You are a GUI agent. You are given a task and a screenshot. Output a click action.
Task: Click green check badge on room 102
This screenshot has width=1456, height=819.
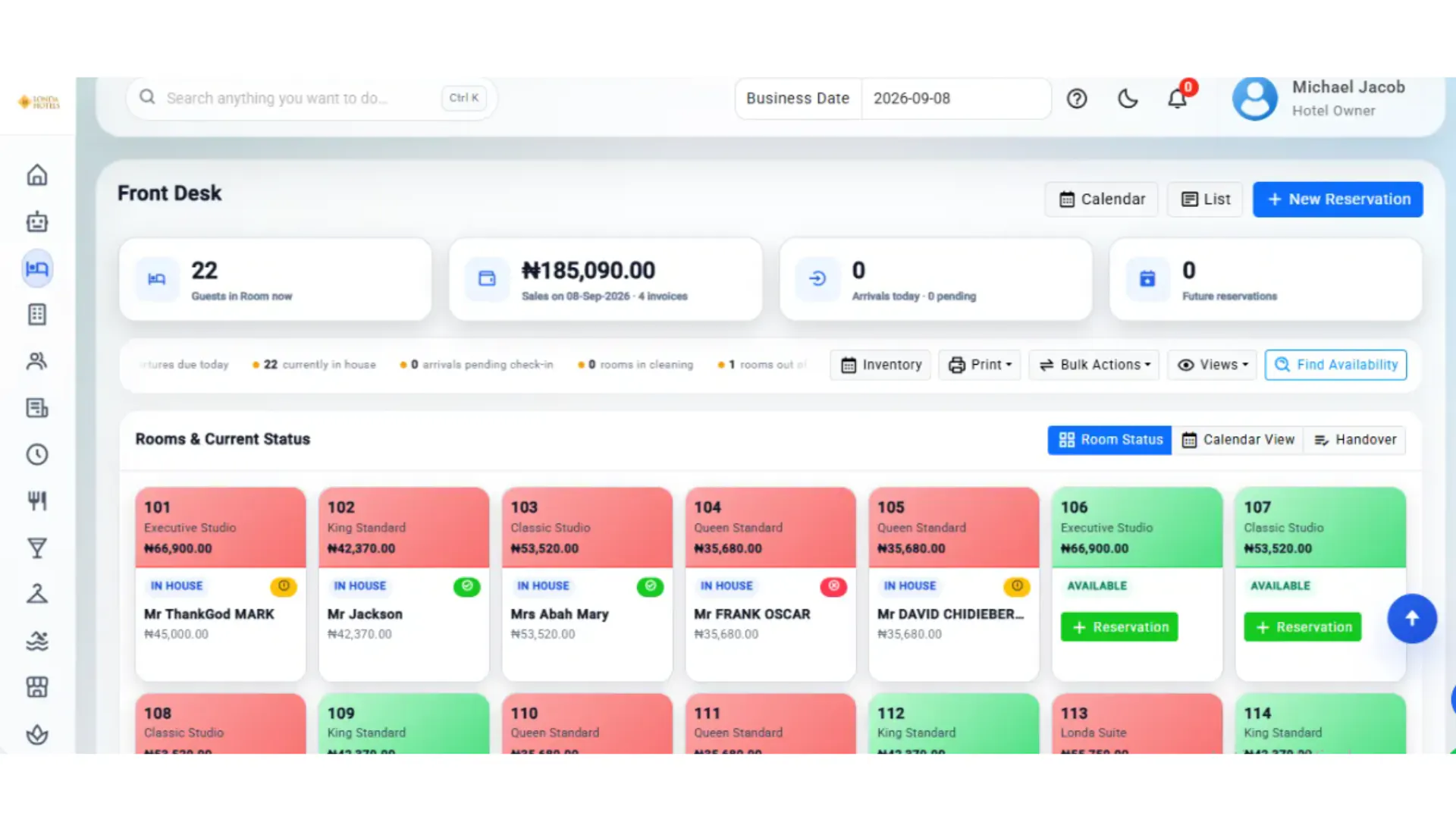467,586
